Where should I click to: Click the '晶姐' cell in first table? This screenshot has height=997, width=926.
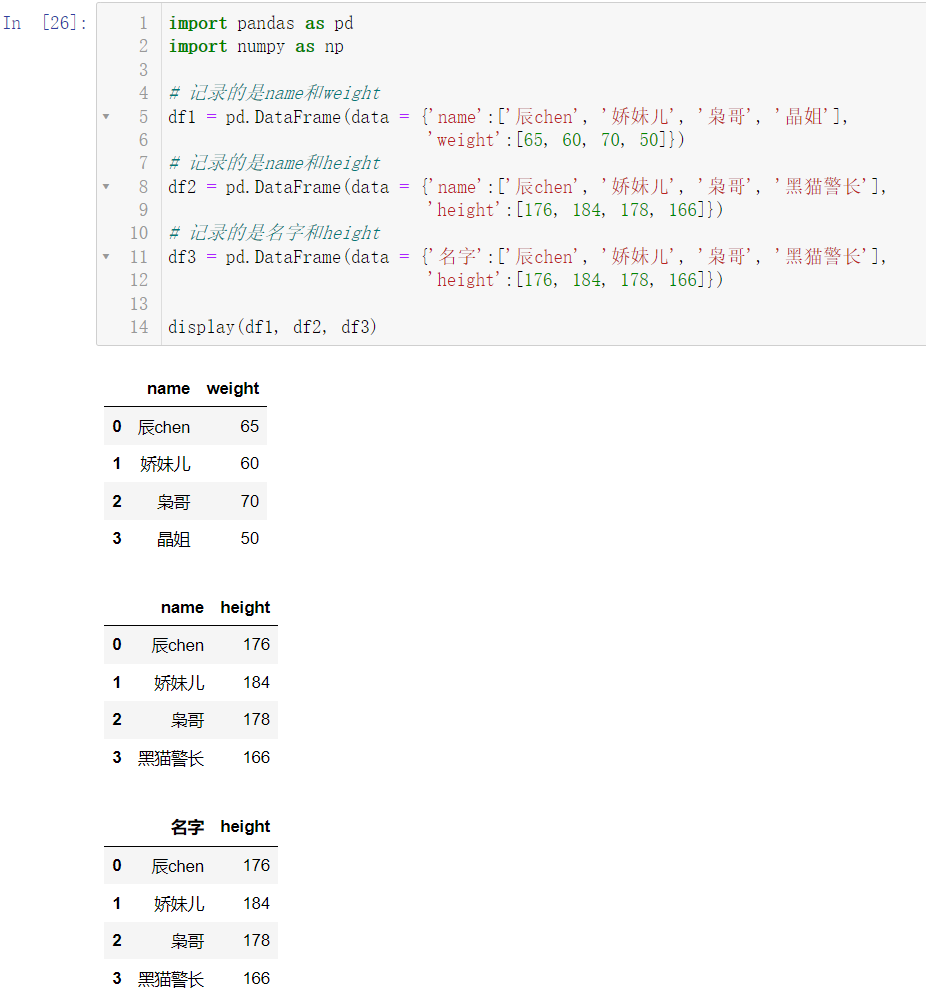coord(174,539)
